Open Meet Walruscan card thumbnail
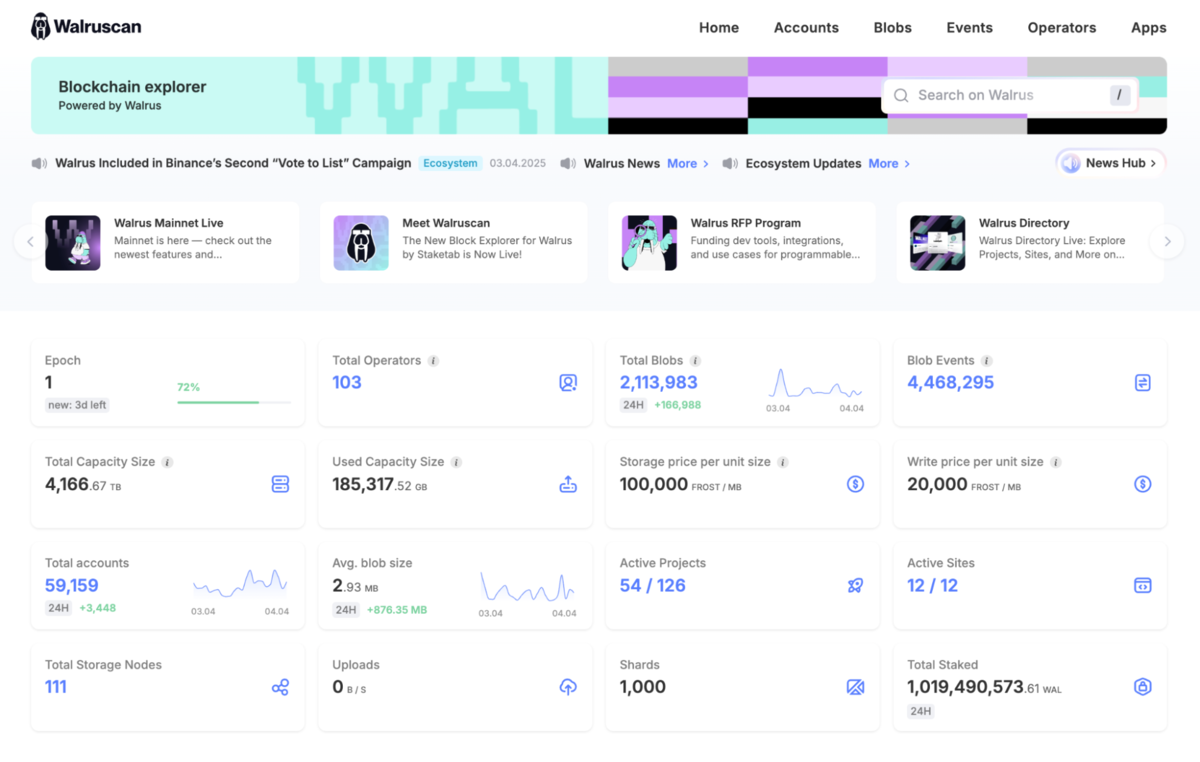This screenshot has width=1200, height=762. pyautogui.click(x=361, y=243)
